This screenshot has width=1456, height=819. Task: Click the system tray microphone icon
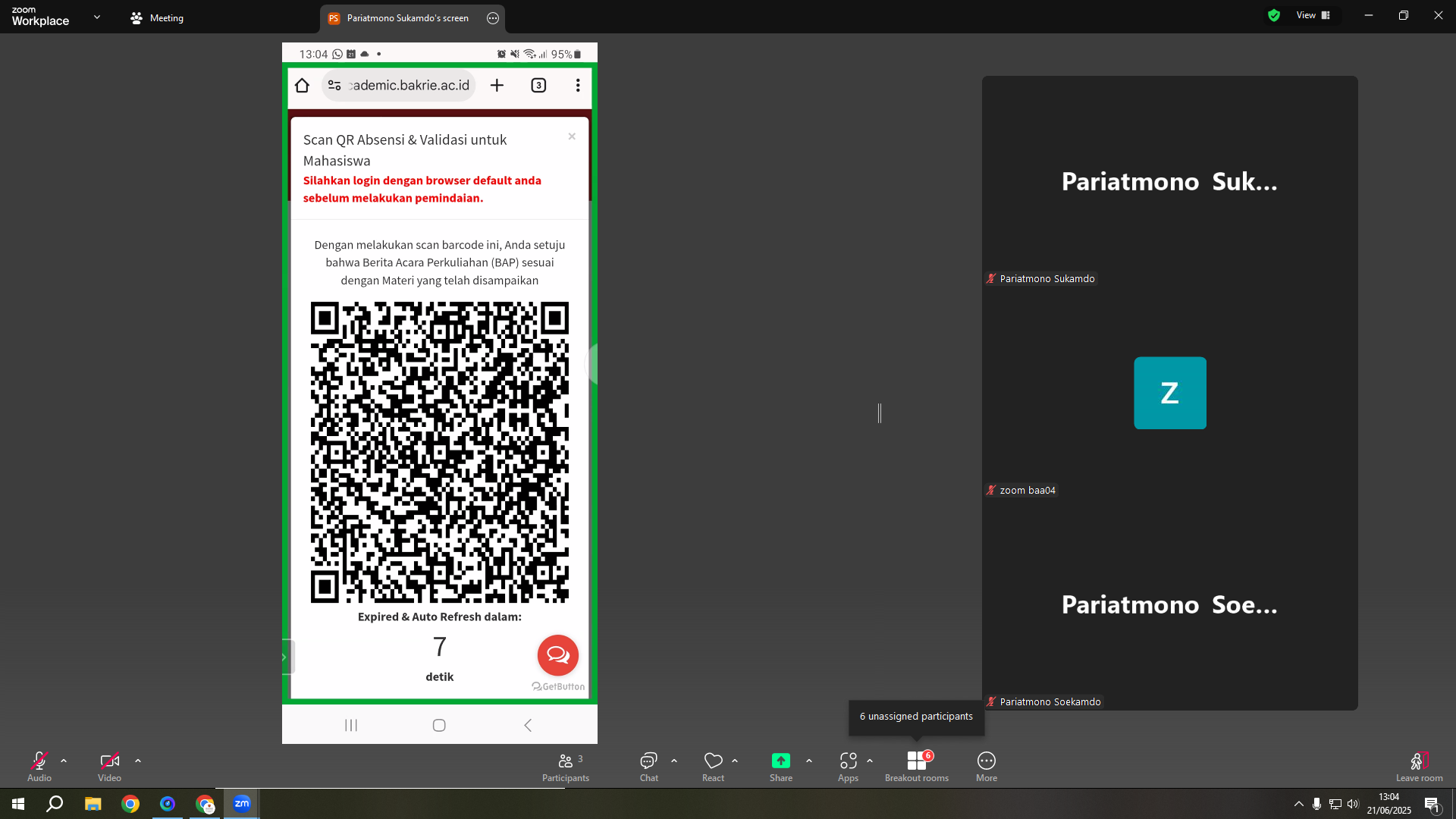(x=1317, y=804)
